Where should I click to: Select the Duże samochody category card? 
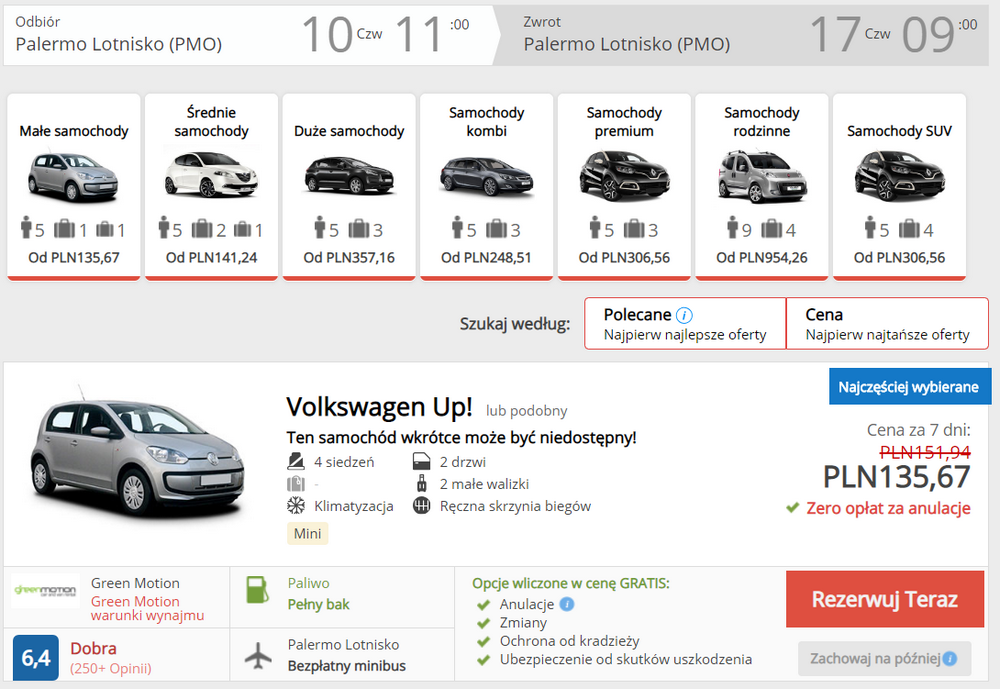point(349,187)
